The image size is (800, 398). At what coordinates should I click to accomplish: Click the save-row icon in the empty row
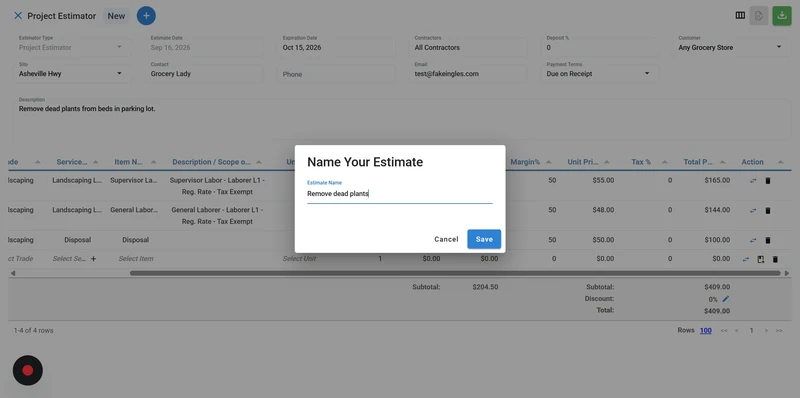coord(761,259)
